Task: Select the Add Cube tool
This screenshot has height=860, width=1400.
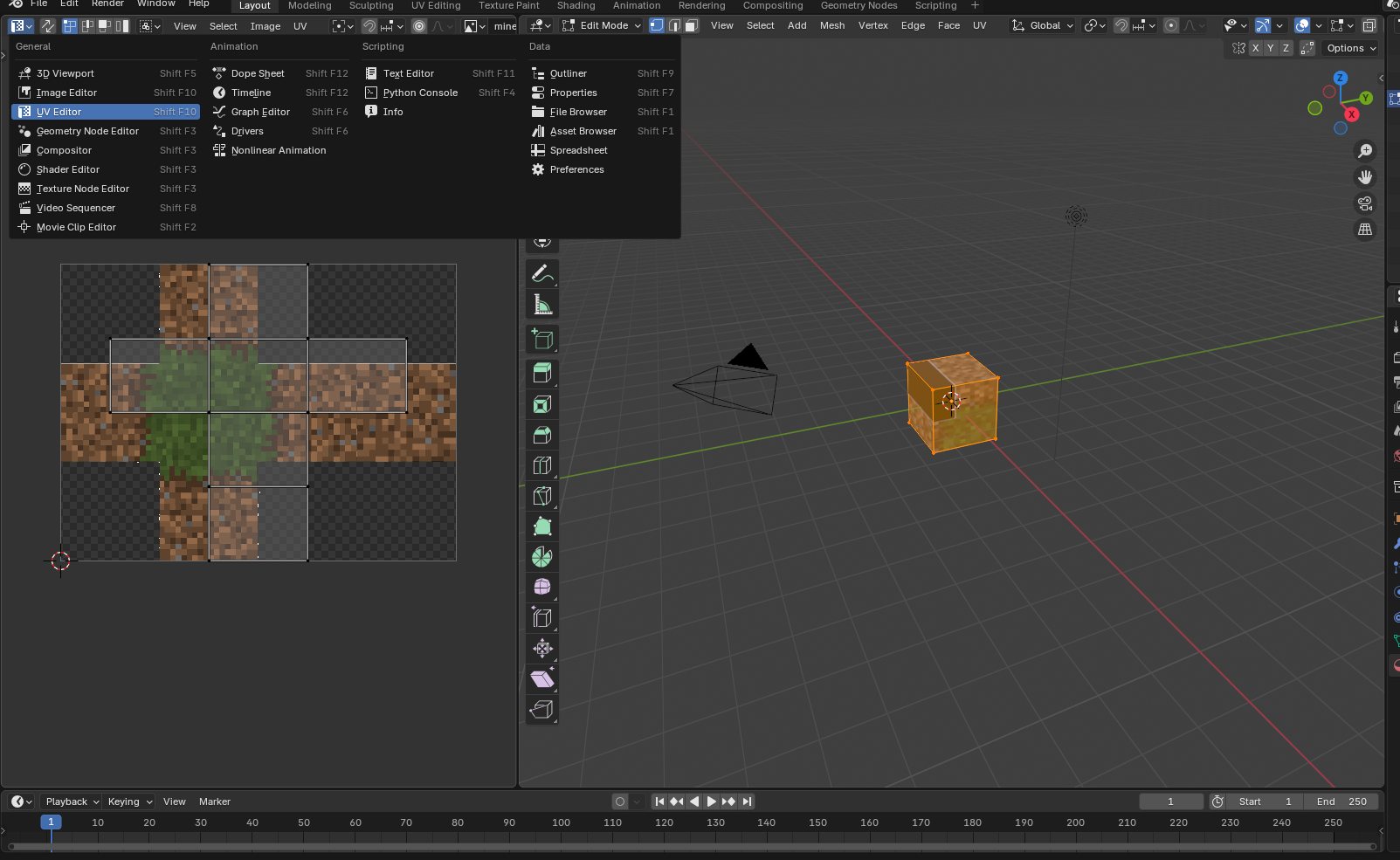Action: click(x=542, y=340)
